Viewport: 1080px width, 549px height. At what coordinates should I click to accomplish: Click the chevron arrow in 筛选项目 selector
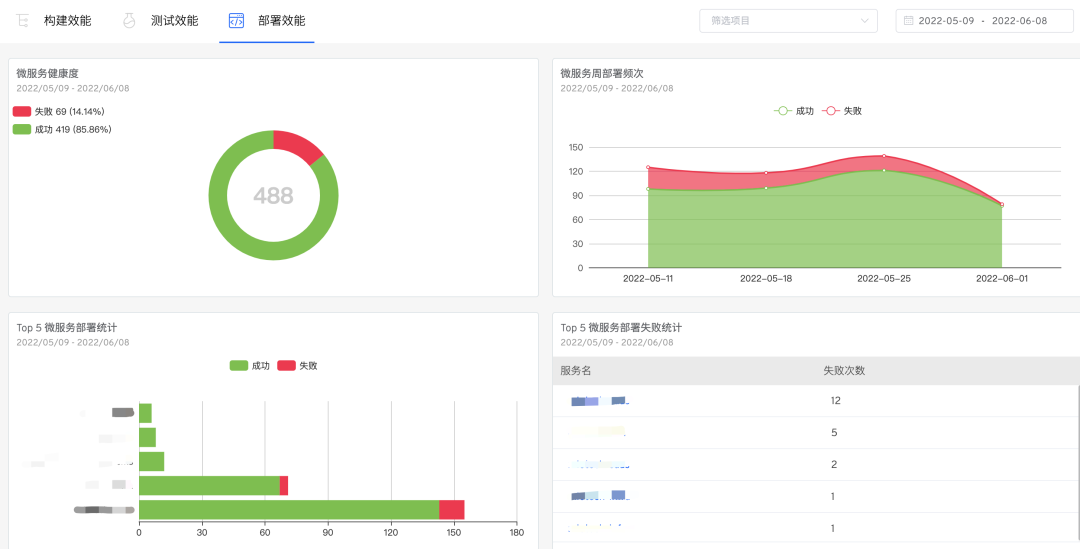[864, 21]
